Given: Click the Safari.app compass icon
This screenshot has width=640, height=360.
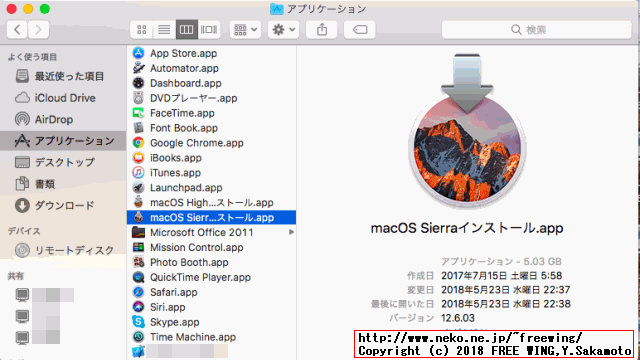Looking at the screenshot, I should coord(138,292).
